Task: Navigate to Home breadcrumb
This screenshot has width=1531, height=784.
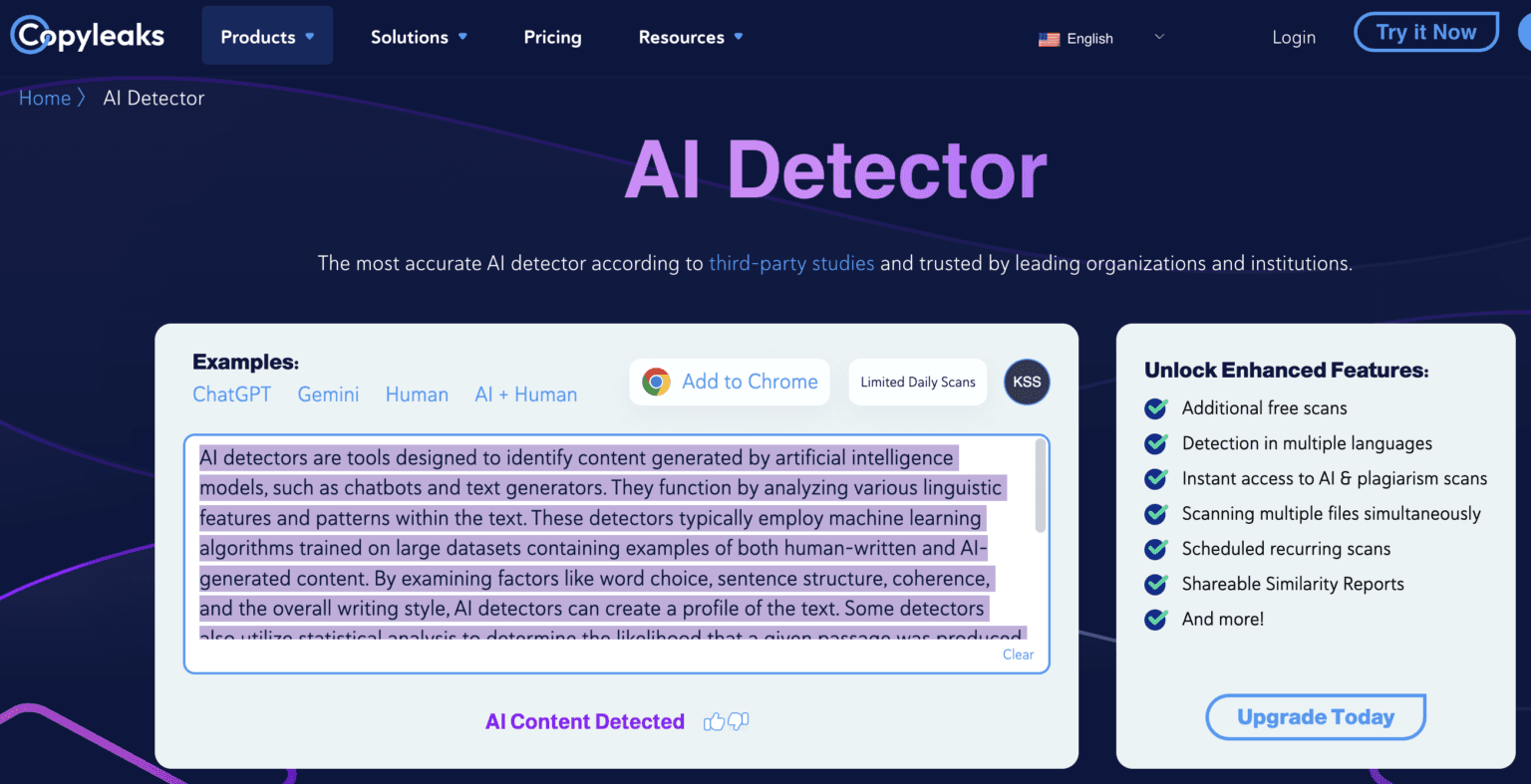Action: click(45, 98)
